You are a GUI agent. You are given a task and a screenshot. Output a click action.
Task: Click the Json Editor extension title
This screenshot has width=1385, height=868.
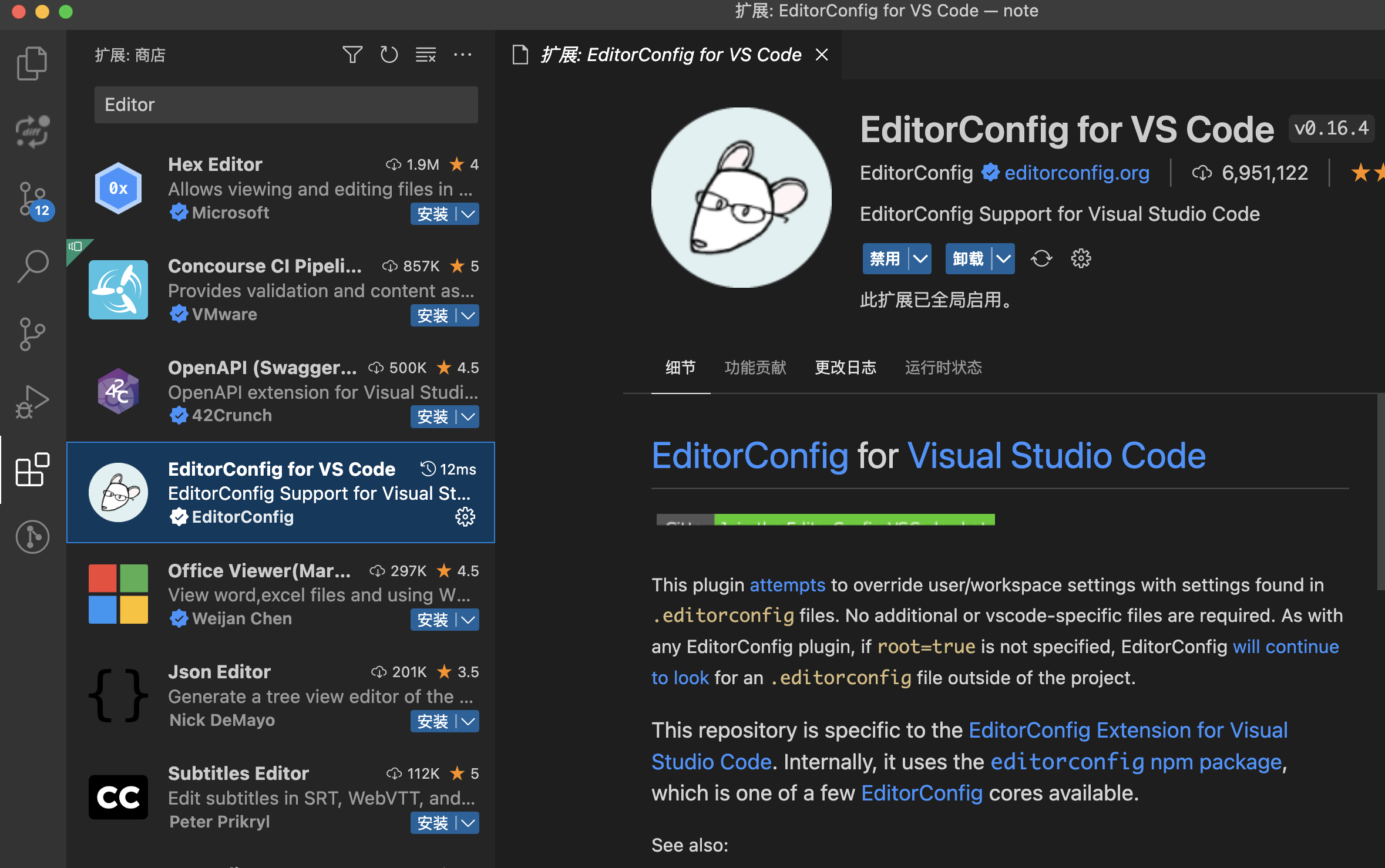point(219,672)
